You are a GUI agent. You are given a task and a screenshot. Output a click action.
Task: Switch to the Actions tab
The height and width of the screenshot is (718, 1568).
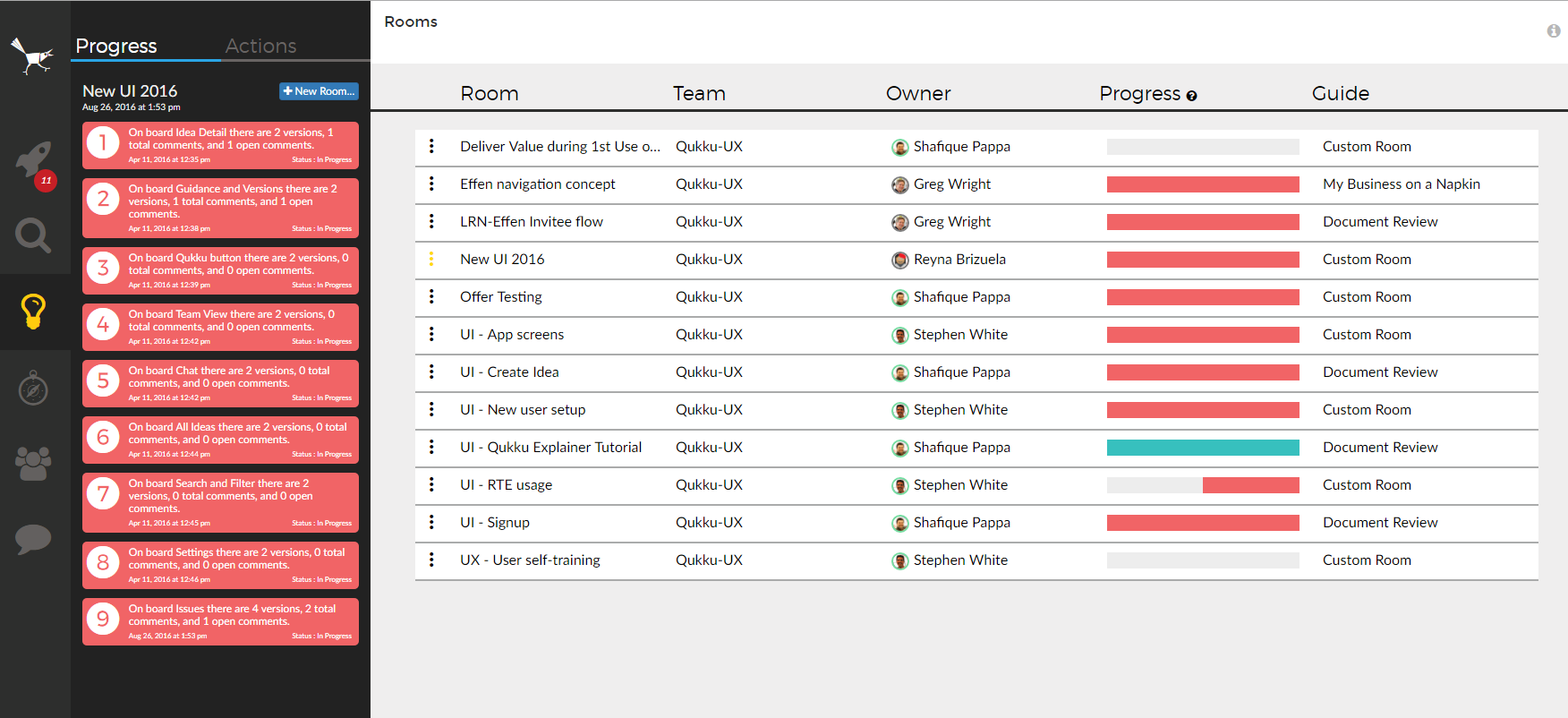coord(260,46)
